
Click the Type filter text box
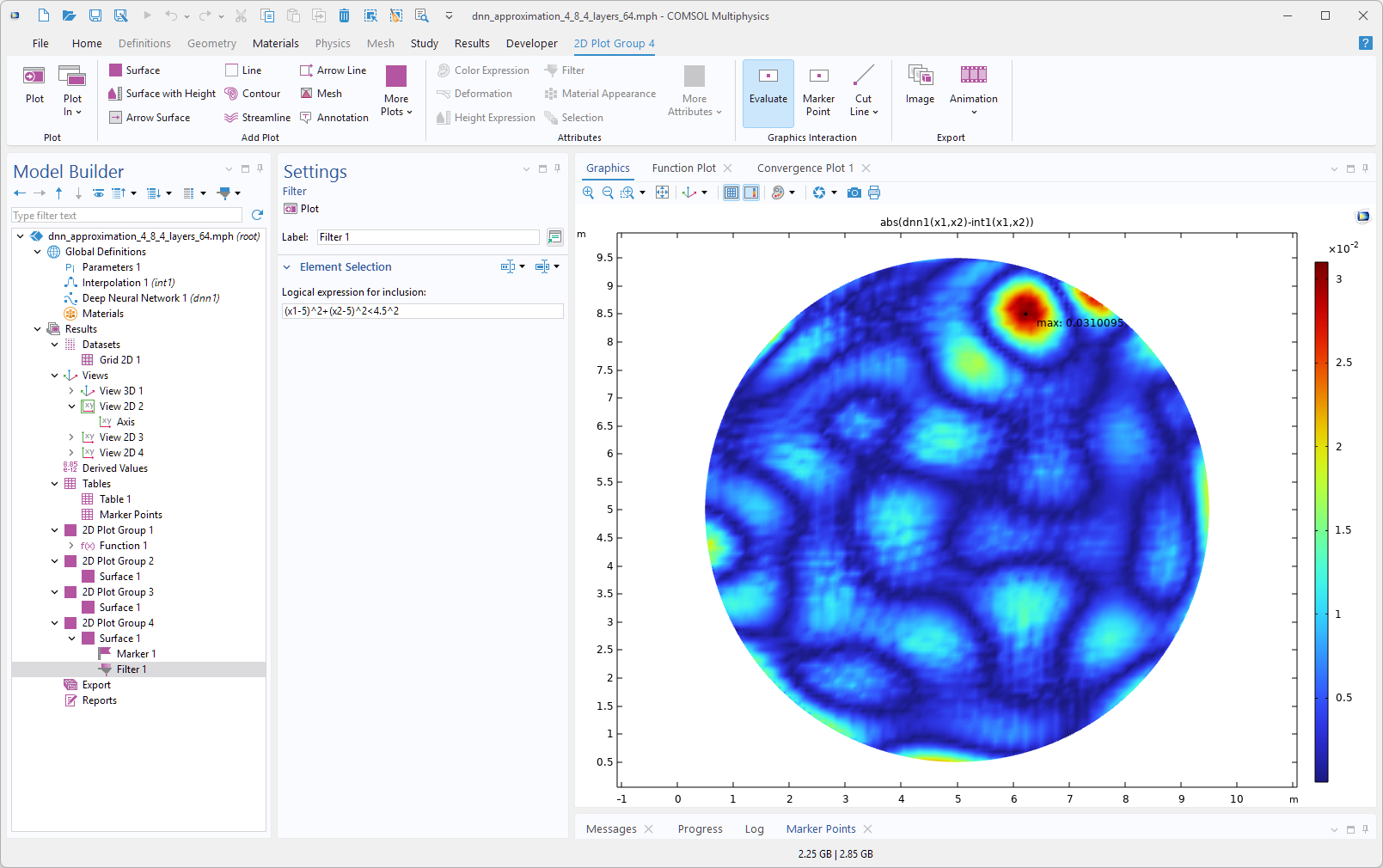(x=128, y=216)
